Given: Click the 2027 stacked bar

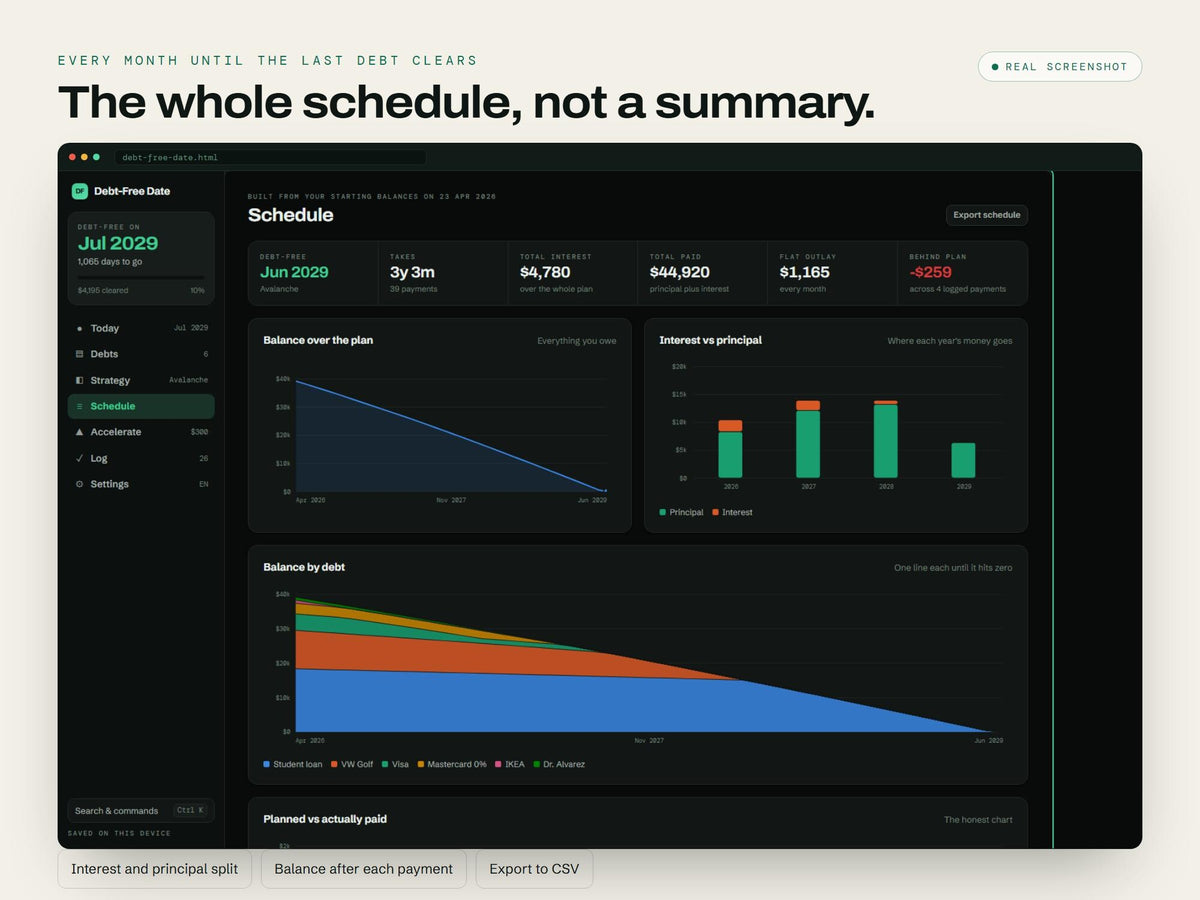Looking at the screenshot, I should (x=808, y=439).
